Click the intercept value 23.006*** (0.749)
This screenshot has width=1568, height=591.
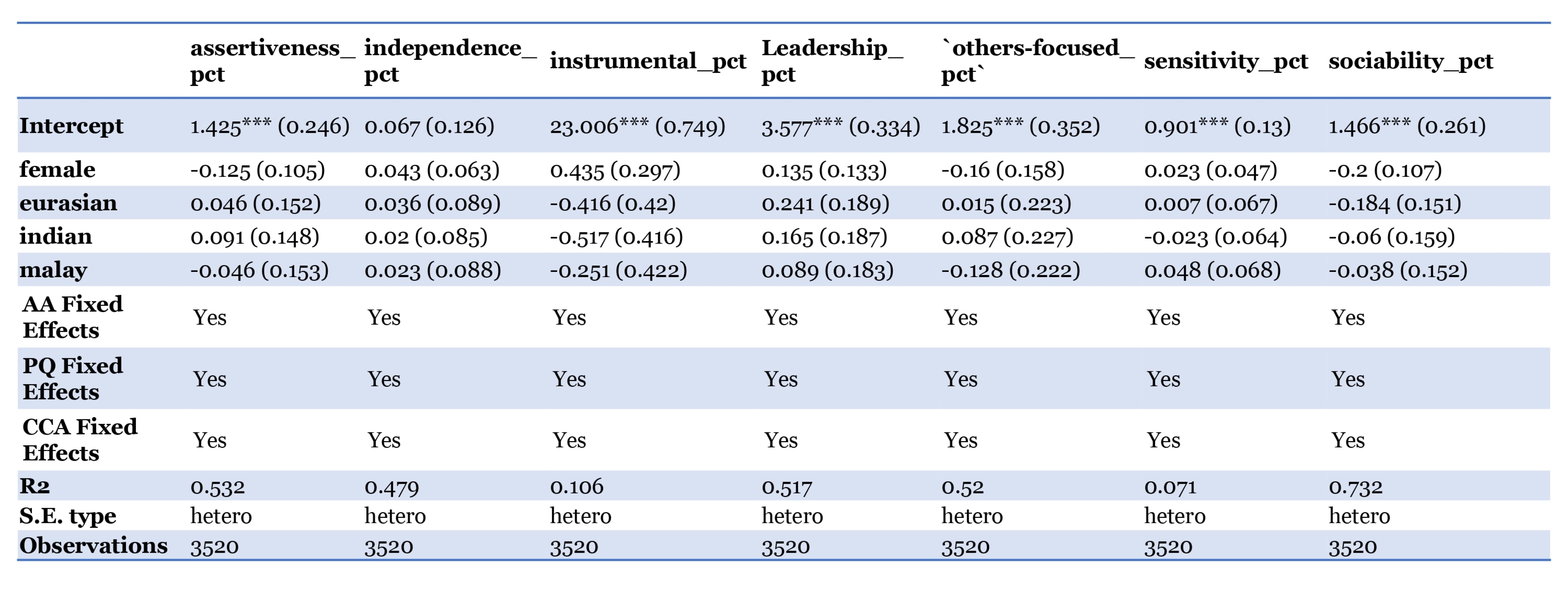click(x=637, y=126)
